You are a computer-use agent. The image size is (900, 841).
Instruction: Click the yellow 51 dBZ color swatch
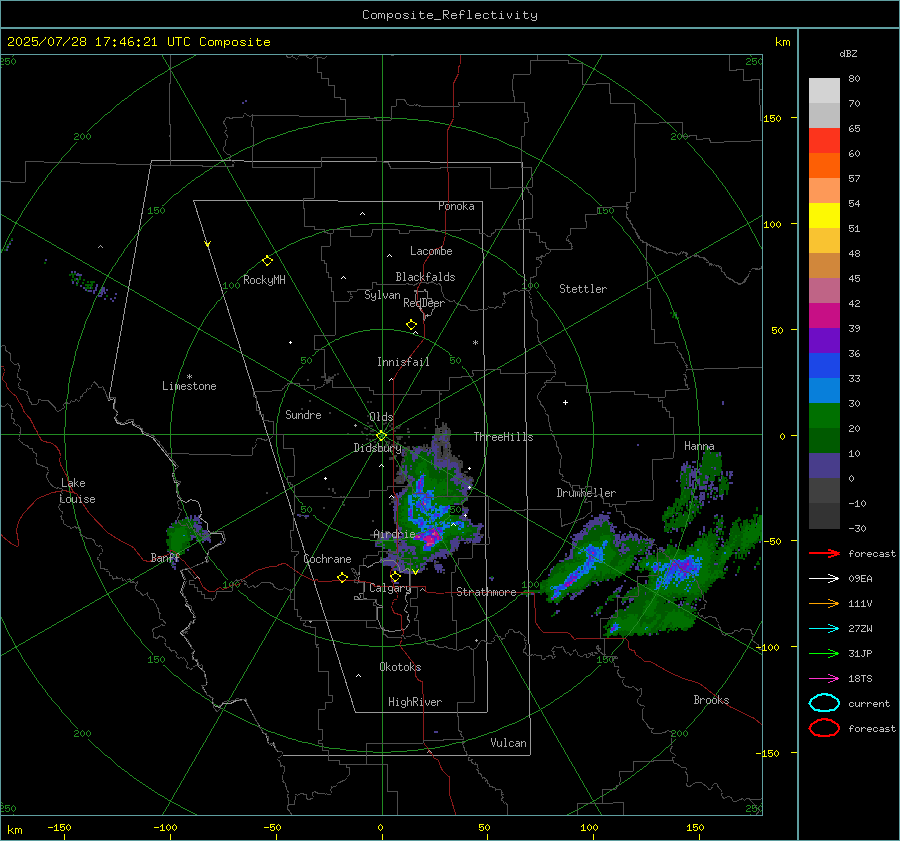[824, 216]
